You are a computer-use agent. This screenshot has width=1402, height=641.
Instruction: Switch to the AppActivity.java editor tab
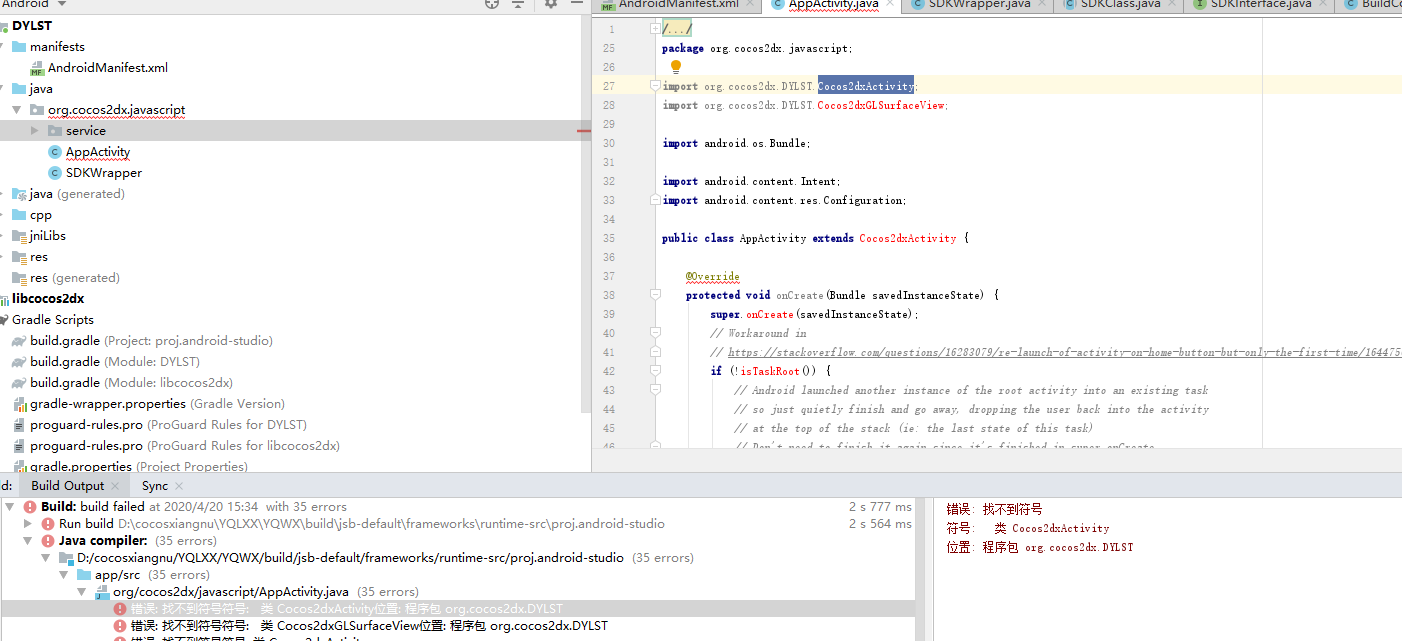pyautogui.click(x=833, y=4)
